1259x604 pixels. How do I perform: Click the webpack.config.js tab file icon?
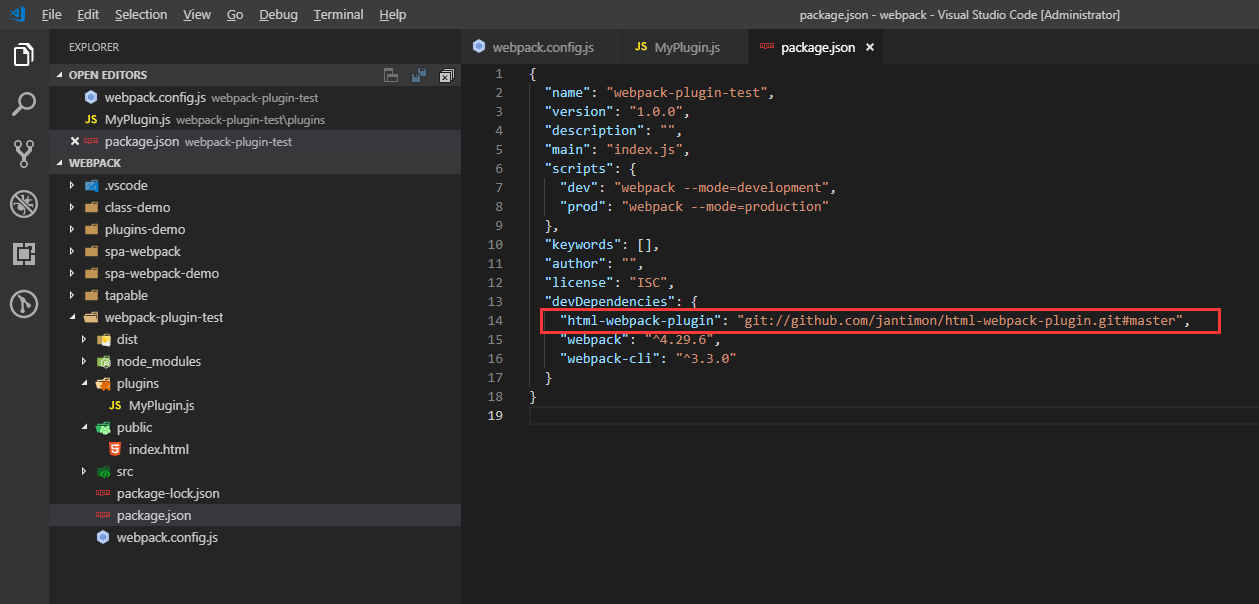(479, 46)
